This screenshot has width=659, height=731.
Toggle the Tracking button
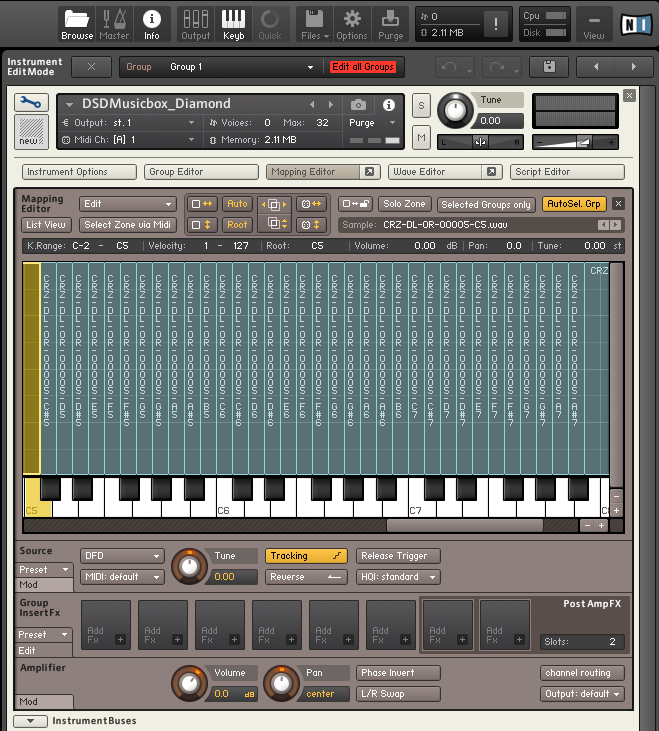tap(306, 556)
